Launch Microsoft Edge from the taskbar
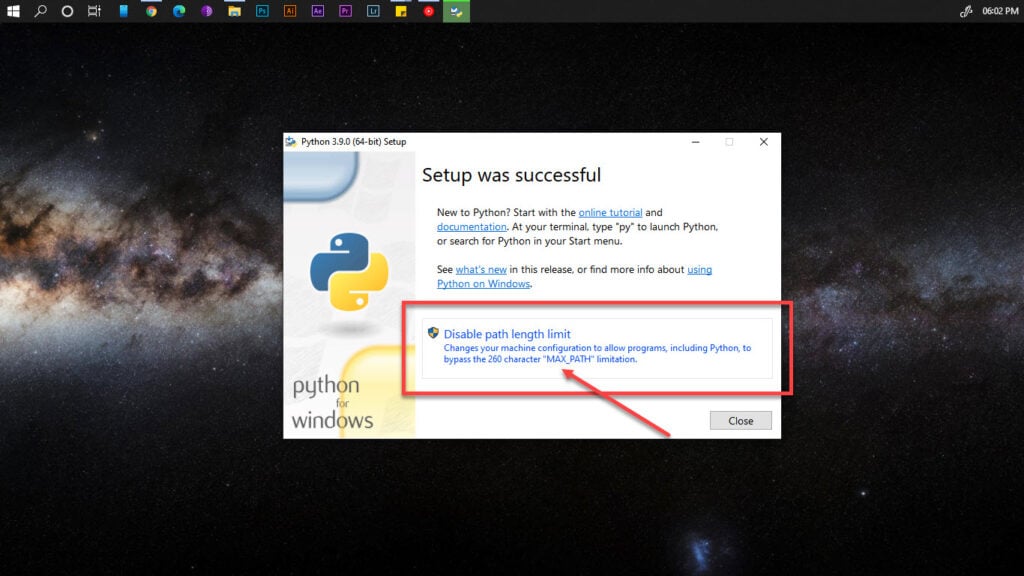 click(179, 11)
